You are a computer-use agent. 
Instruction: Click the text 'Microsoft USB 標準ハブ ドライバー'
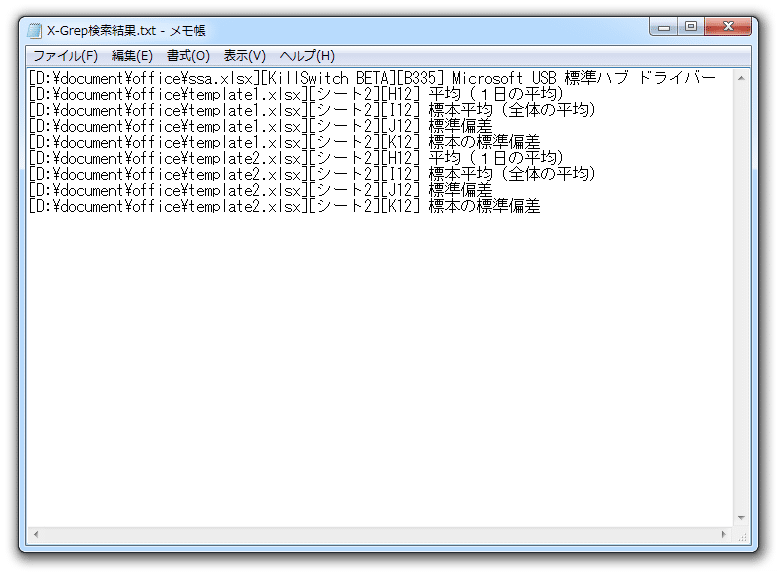pos(584,78)
